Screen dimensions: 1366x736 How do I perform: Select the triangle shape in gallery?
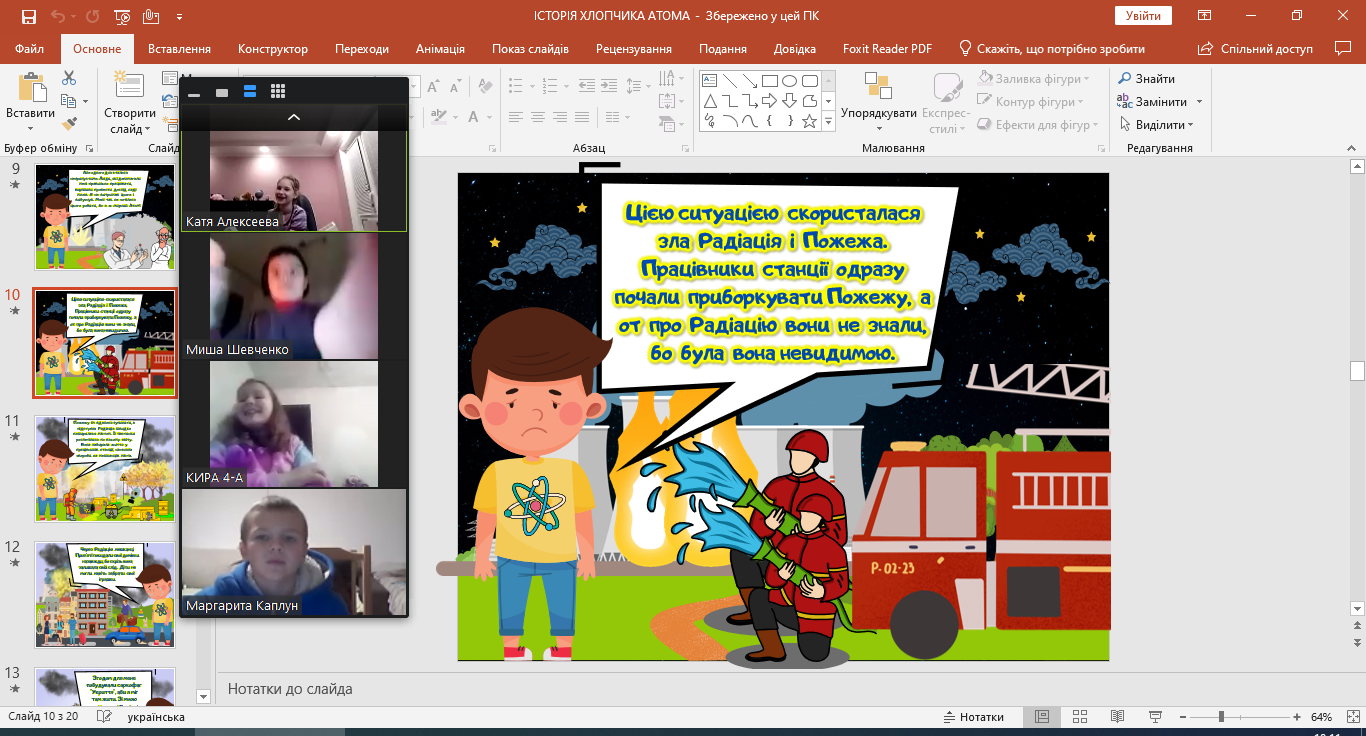[x=709, y=101]
